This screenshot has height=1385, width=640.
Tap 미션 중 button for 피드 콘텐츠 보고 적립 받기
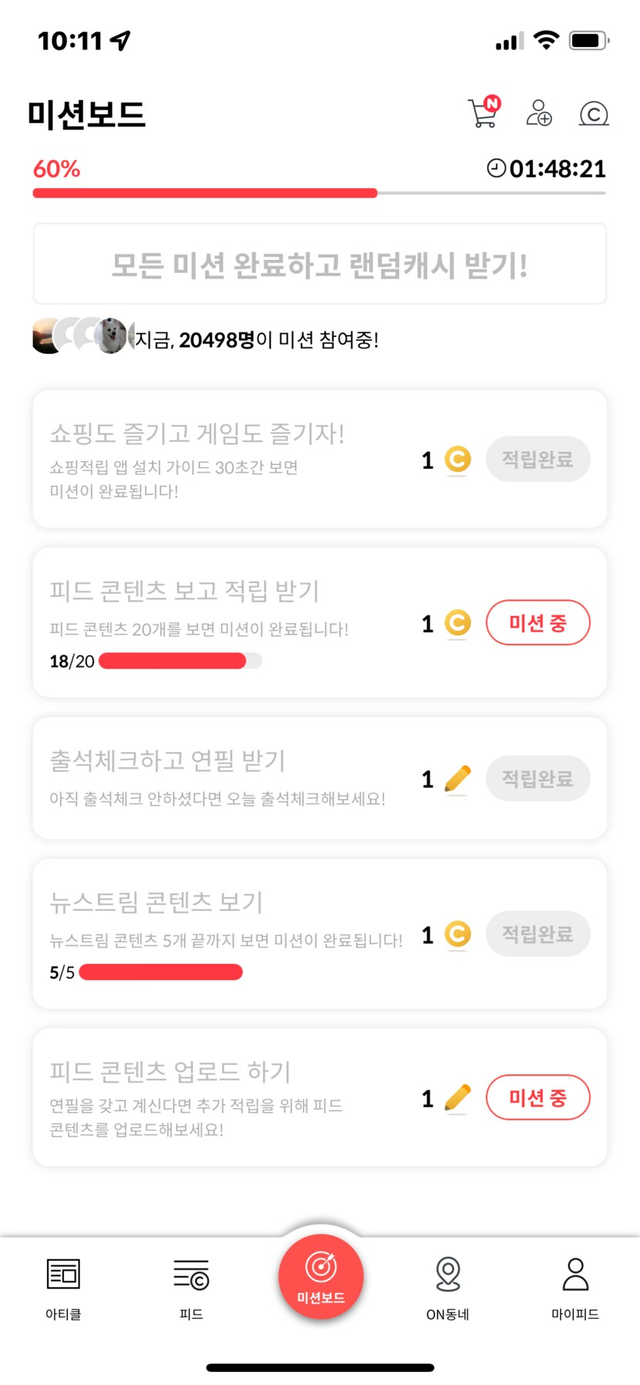tap(538, 624)
